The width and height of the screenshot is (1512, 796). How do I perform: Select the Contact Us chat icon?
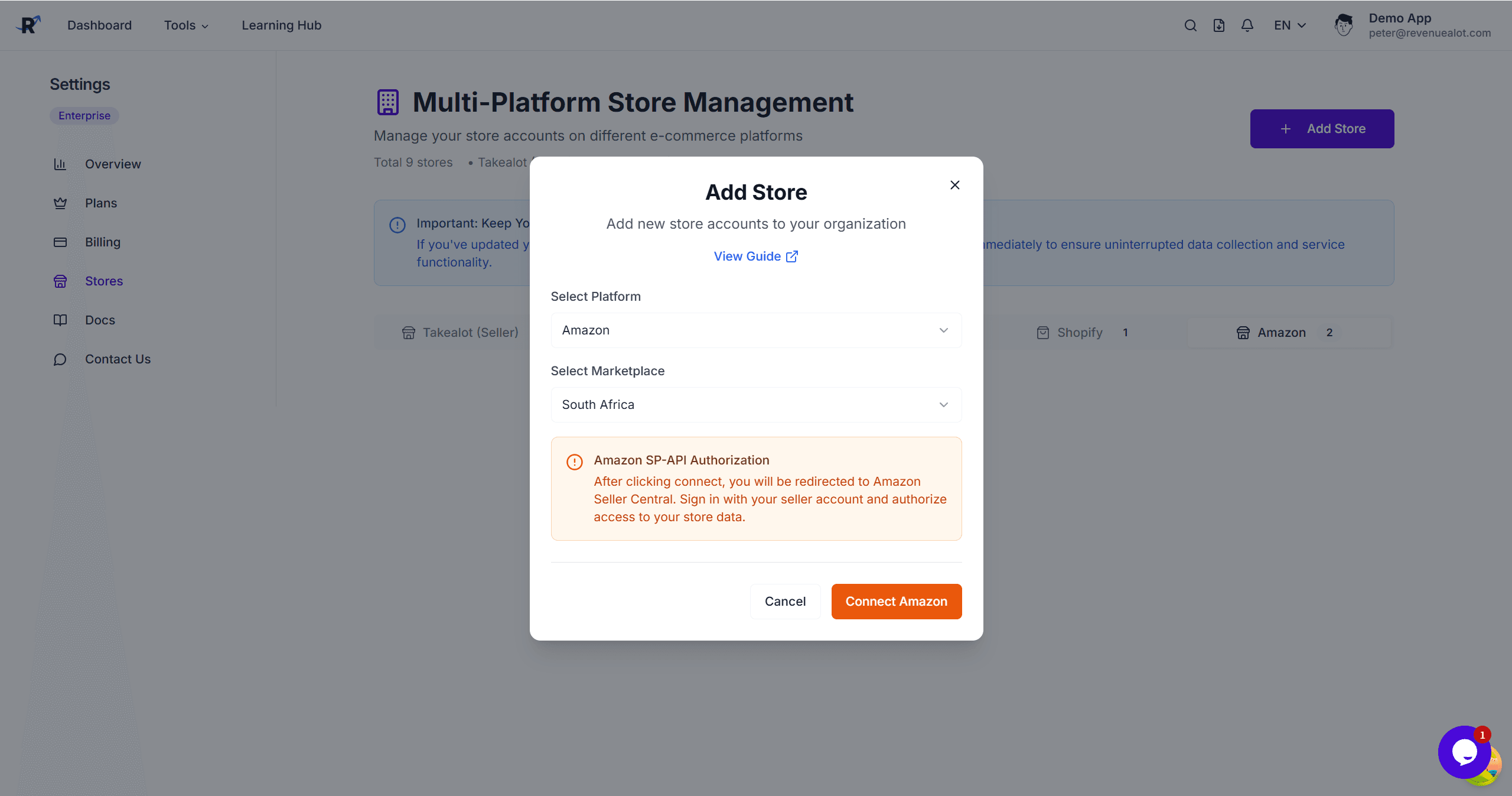coord(61,359)
